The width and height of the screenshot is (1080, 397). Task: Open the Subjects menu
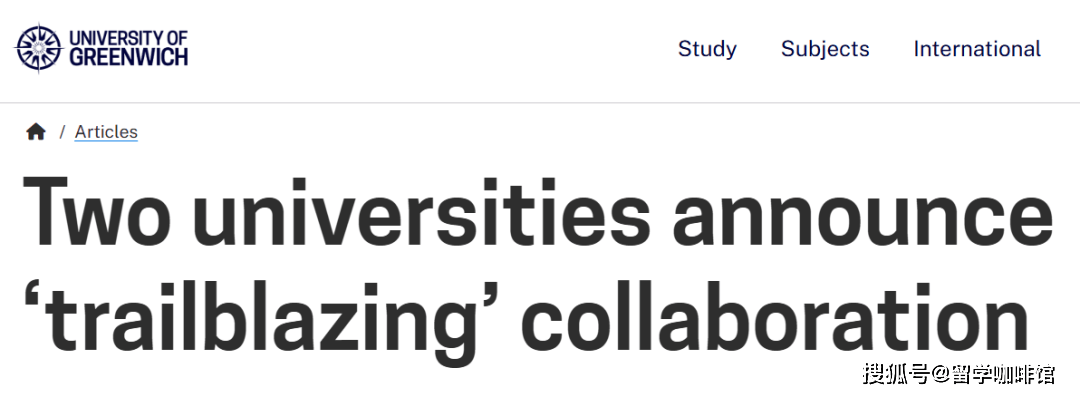pyautogui.click(x=824, y=49)
